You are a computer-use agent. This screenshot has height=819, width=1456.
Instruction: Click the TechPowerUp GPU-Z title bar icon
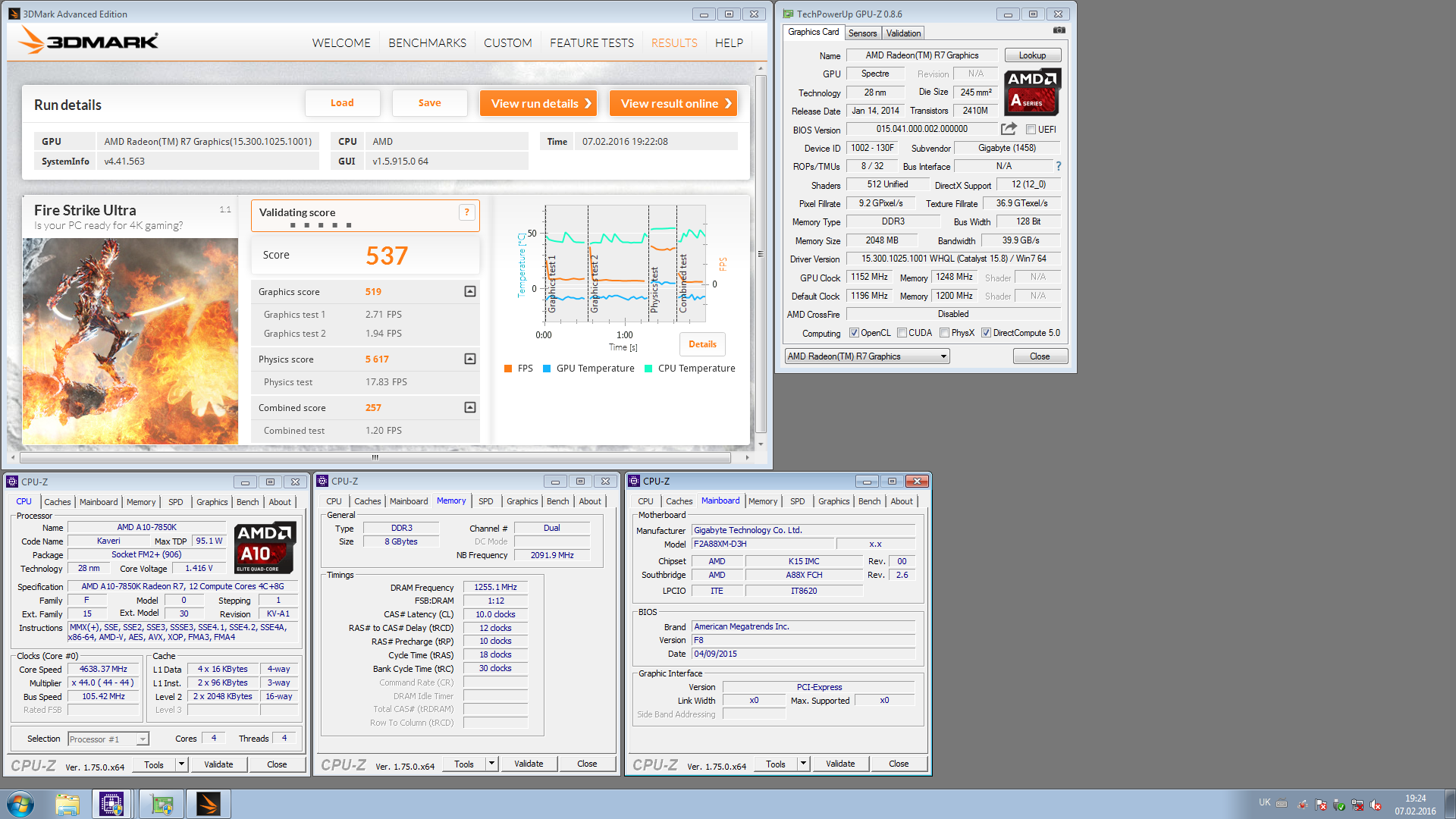point(788,14)
